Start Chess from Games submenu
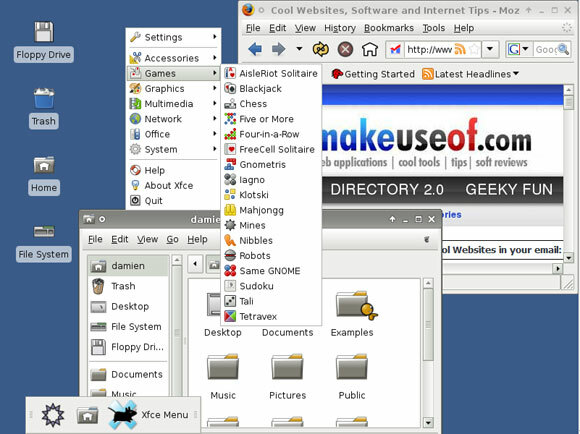The height and width of the screenshot is (434, 580). [271, 104]
